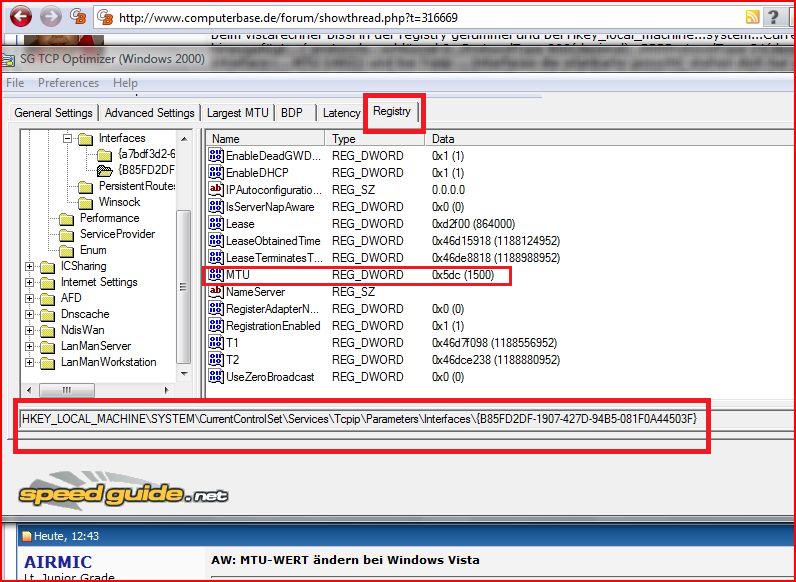Click the open {B85FD2DF folder icon
796x582 pixels.
tap(105, 170)
